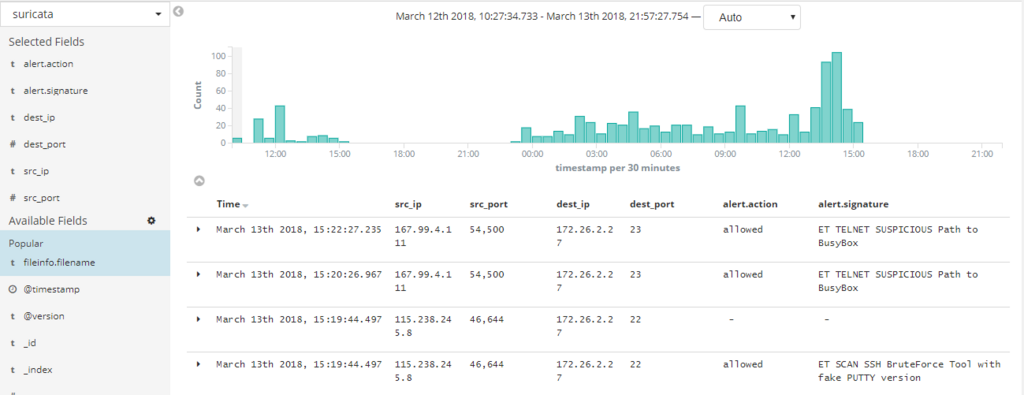Expand the SSH BruteForce Tool event row
Image resolution: width=1024 pixels, height=395 pixels.
pyautogui.click(x=199, y=364)
